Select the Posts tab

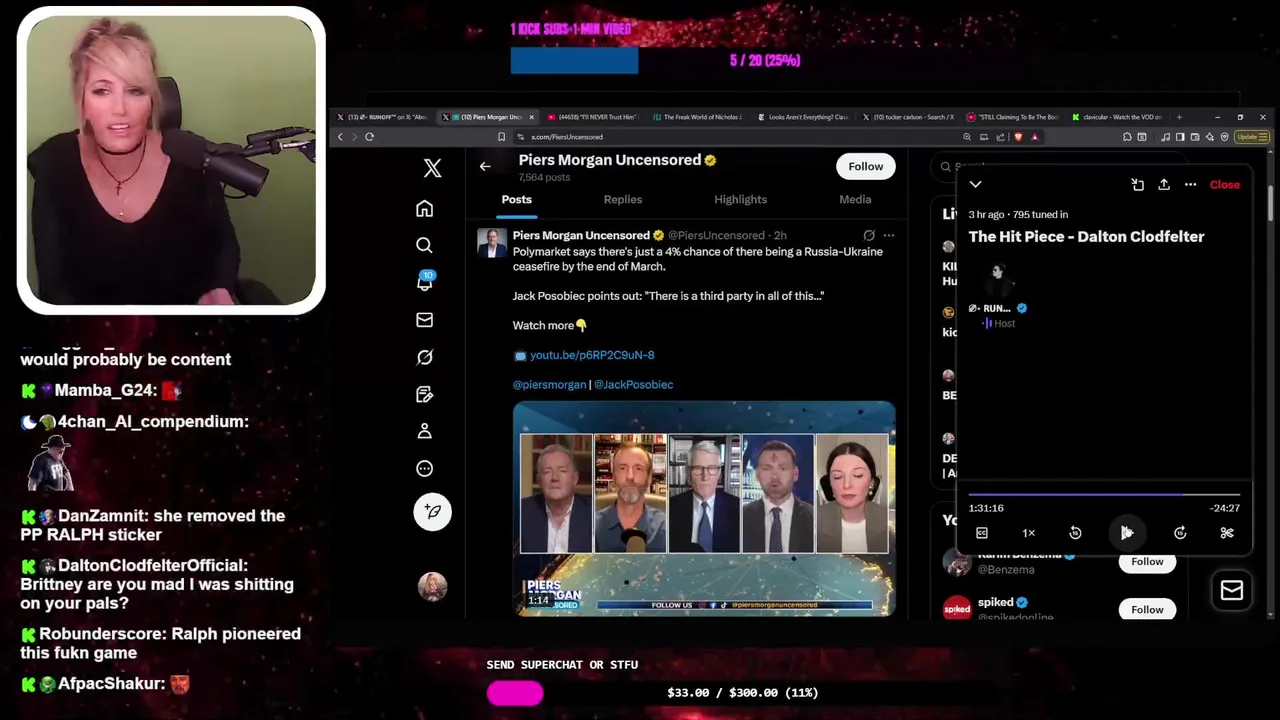click(x=516, y=199)
